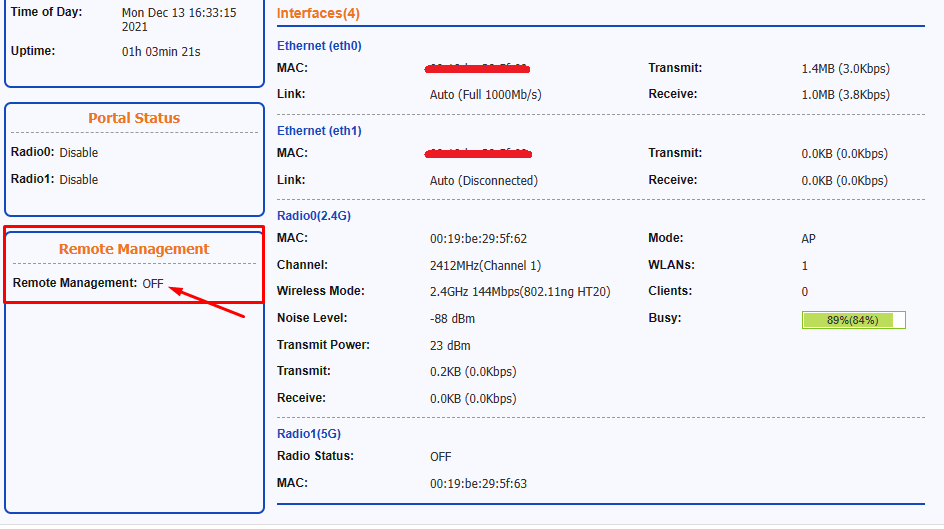
Task: Open the Radio0(2.4G) interface link
Action: pyautogui.click(x=314, y=215)
